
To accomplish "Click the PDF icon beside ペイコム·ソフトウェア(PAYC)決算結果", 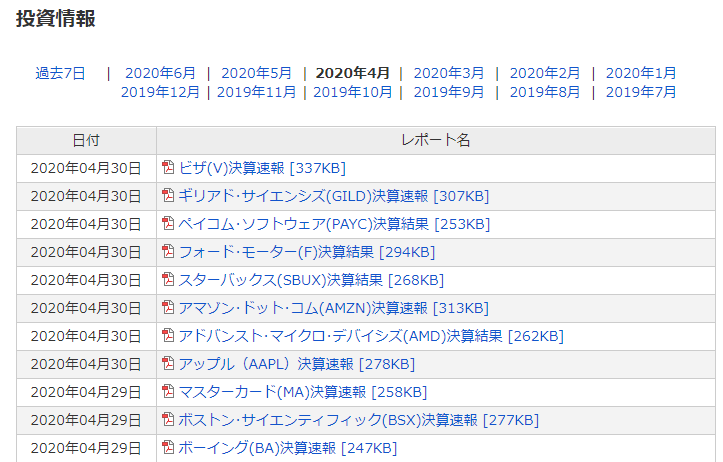I will coord(168,223).
